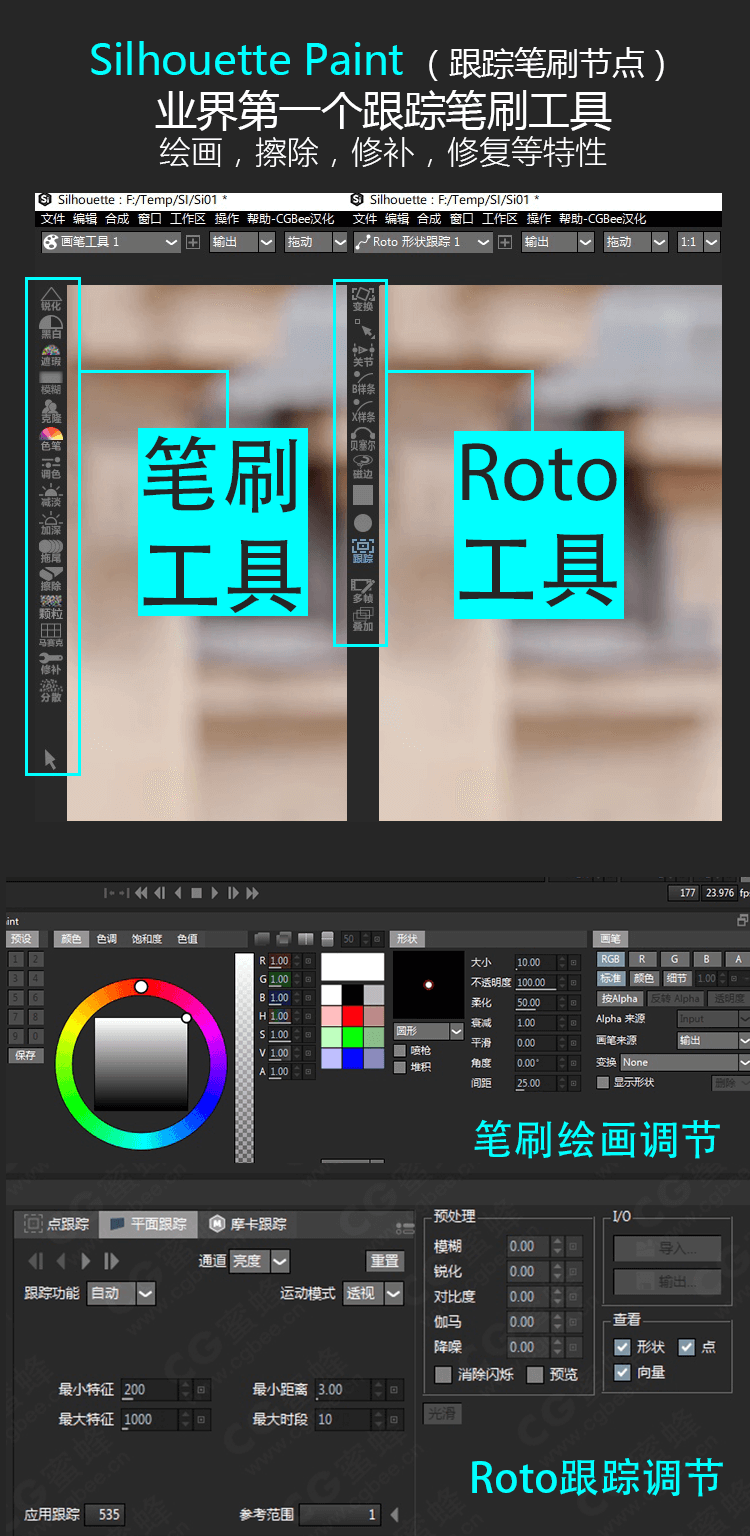Select the 多帧 multi-frame Roto tool
The height and width of the screenshot is (1536, 750).
pos(362,591)
